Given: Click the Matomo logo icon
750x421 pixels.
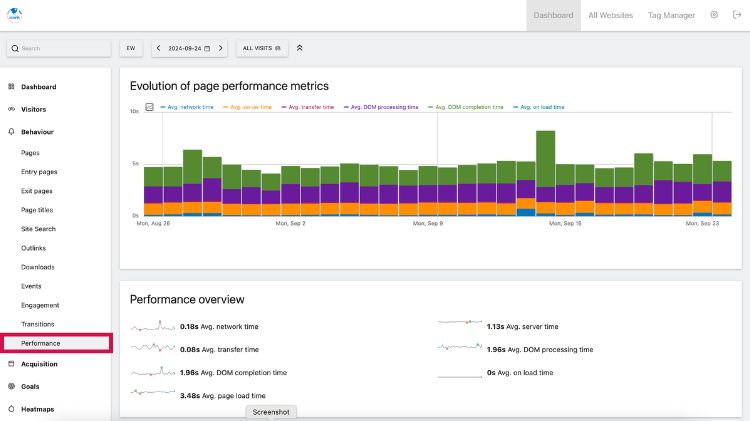Looking at the screenshot, I should coord(14,15).
